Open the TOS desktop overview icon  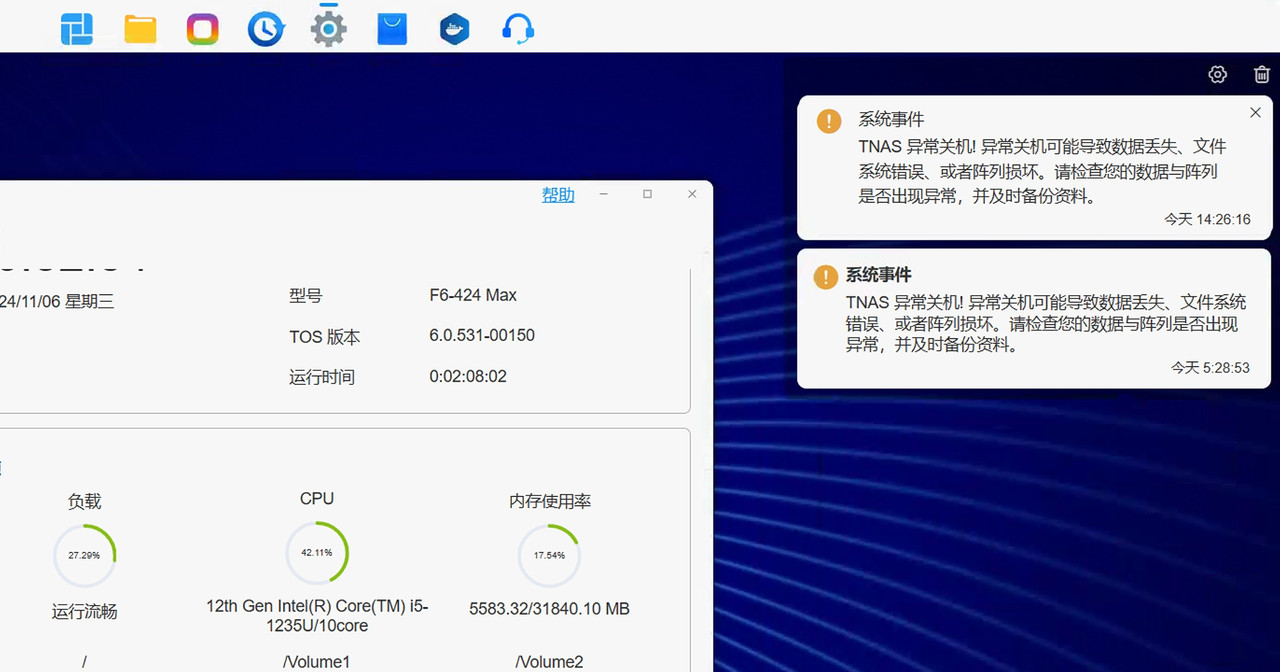point(77,29)
